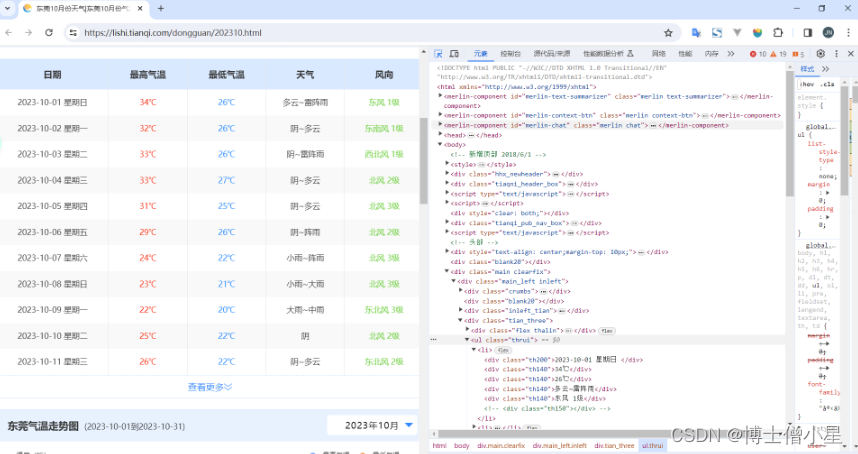Select the ul.thrui breadcrumb

(x=652, y=446)
